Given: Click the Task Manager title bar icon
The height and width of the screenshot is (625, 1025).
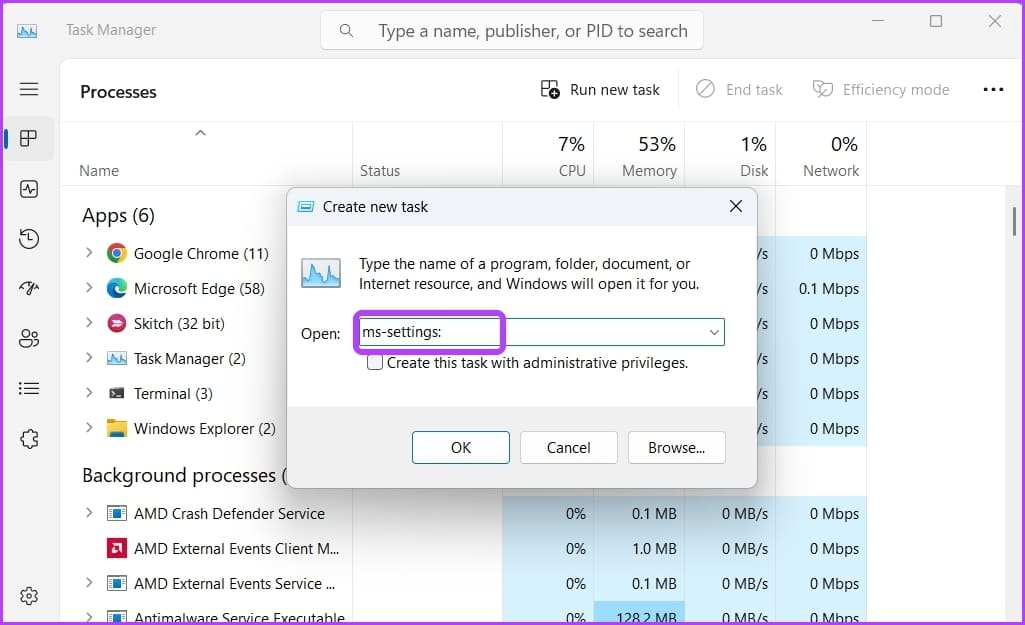Looking at the screenshot, I should [x=27, y=31].
